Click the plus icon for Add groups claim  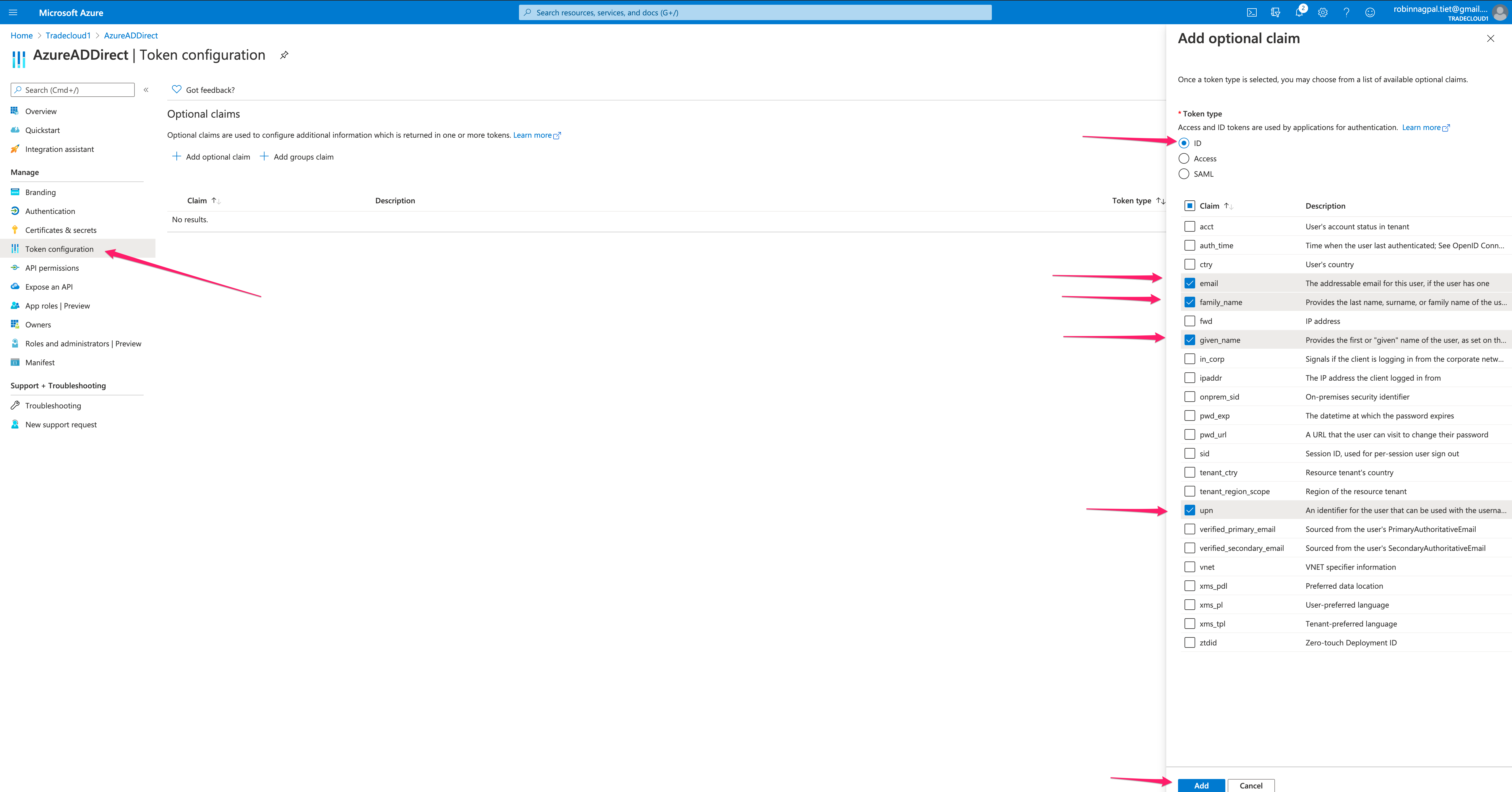[264, 156]
